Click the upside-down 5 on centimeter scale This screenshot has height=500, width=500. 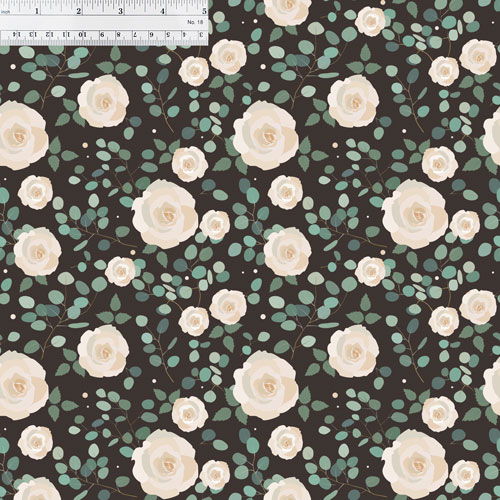tap(168, 34)
